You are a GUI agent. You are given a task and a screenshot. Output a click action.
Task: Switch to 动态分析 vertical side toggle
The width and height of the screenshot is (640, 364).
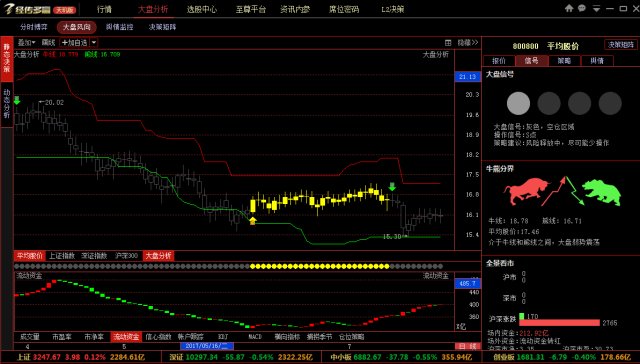click(7, 104)
